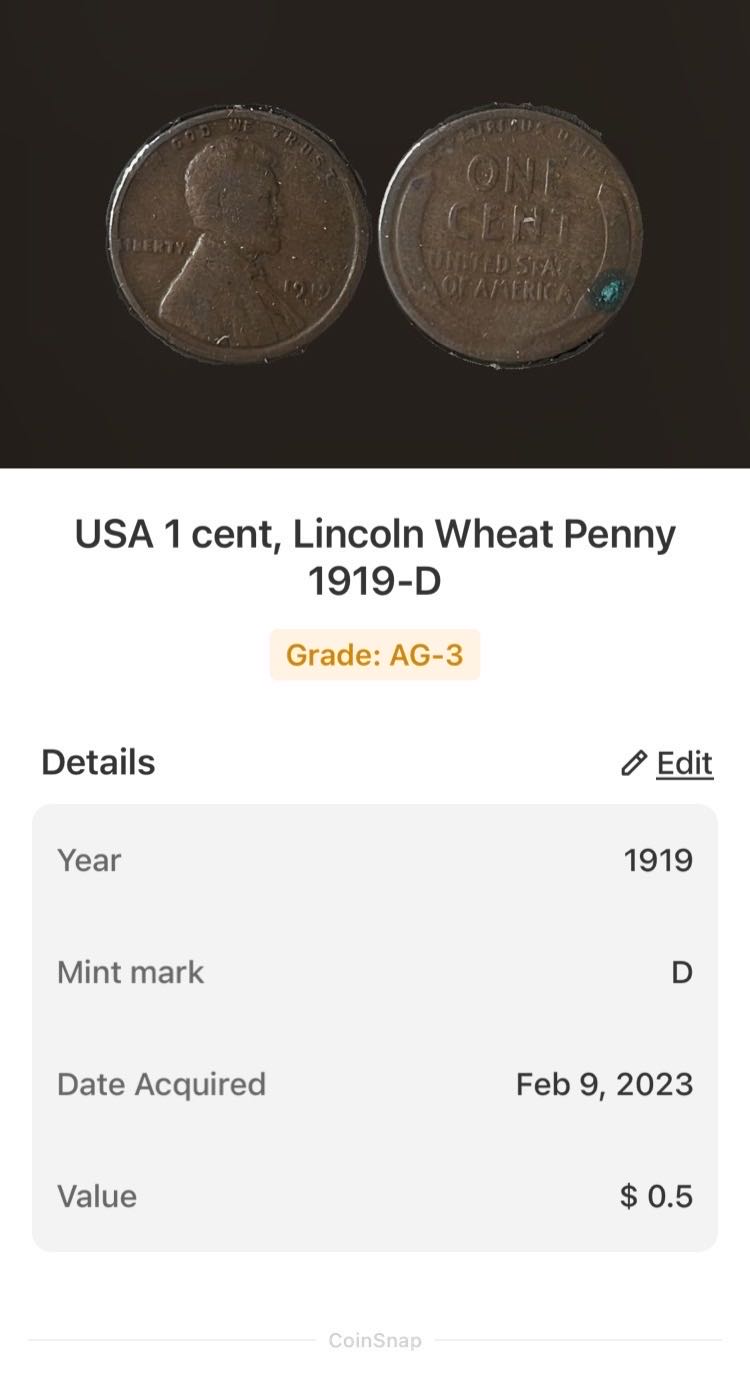The image size is (750, 1388).
Task: Select the Year row label
Action: [89, 860]
